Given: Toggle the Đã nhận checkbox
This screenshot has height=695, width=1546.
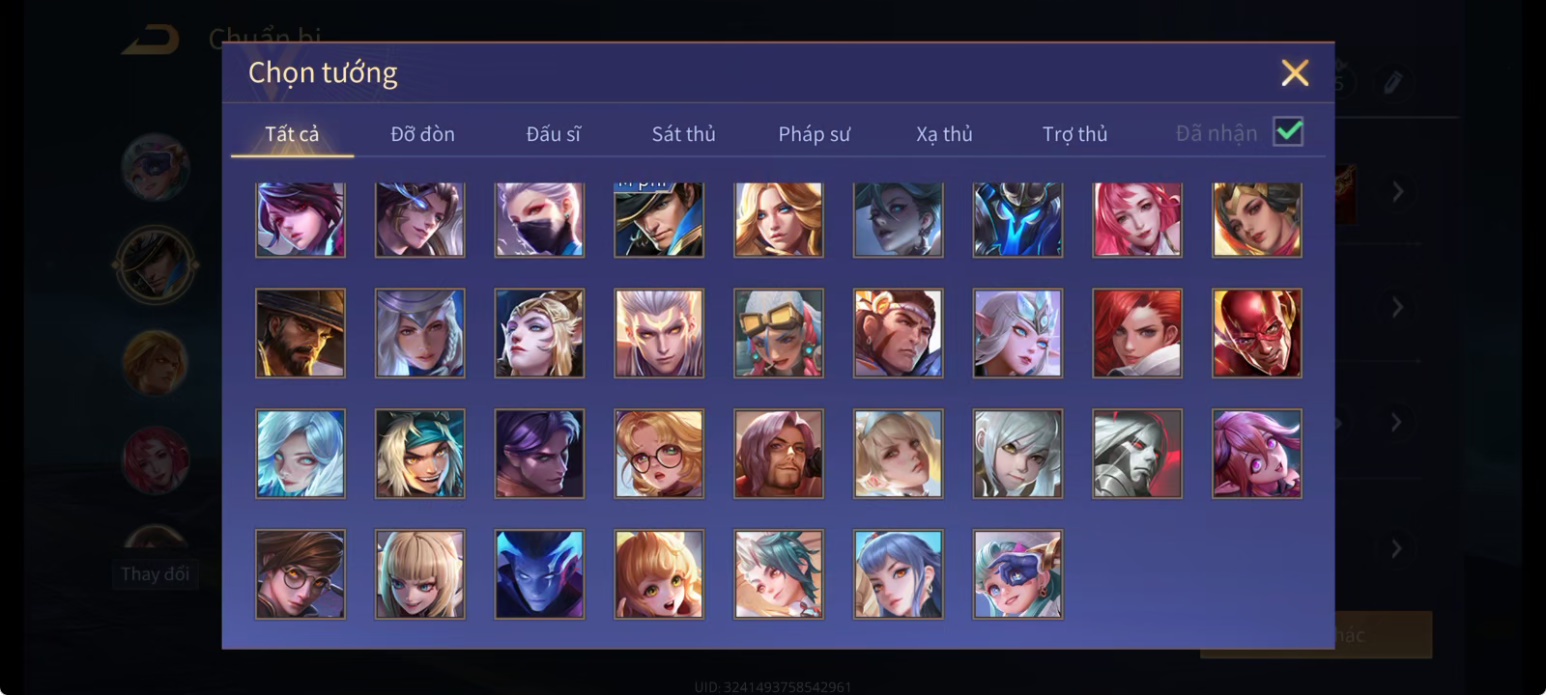Looking at the screenshot, I should tap(1288, 132).
